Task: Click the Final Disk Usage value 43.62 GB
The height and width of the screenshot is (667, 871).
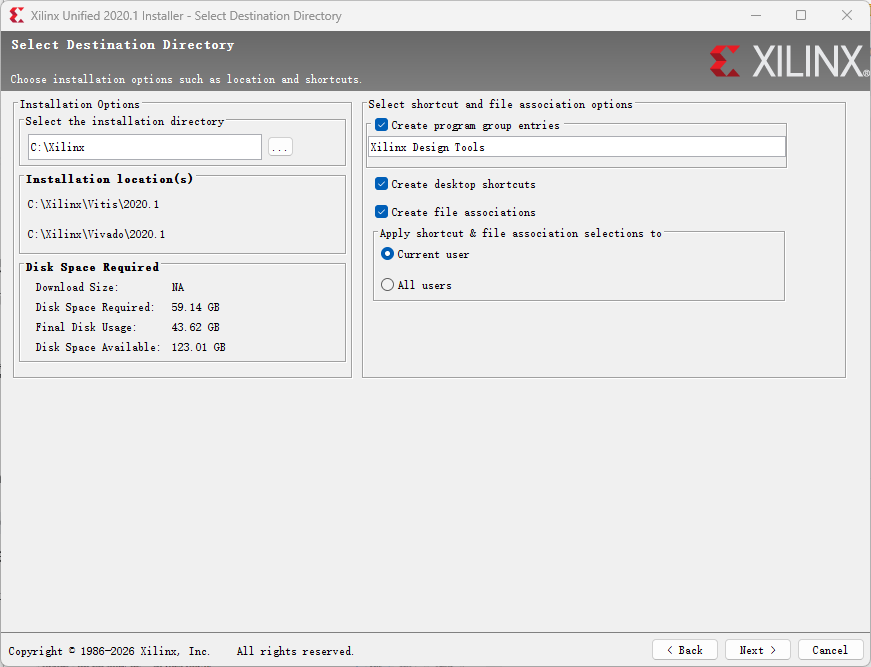Action: click(196, 327)
